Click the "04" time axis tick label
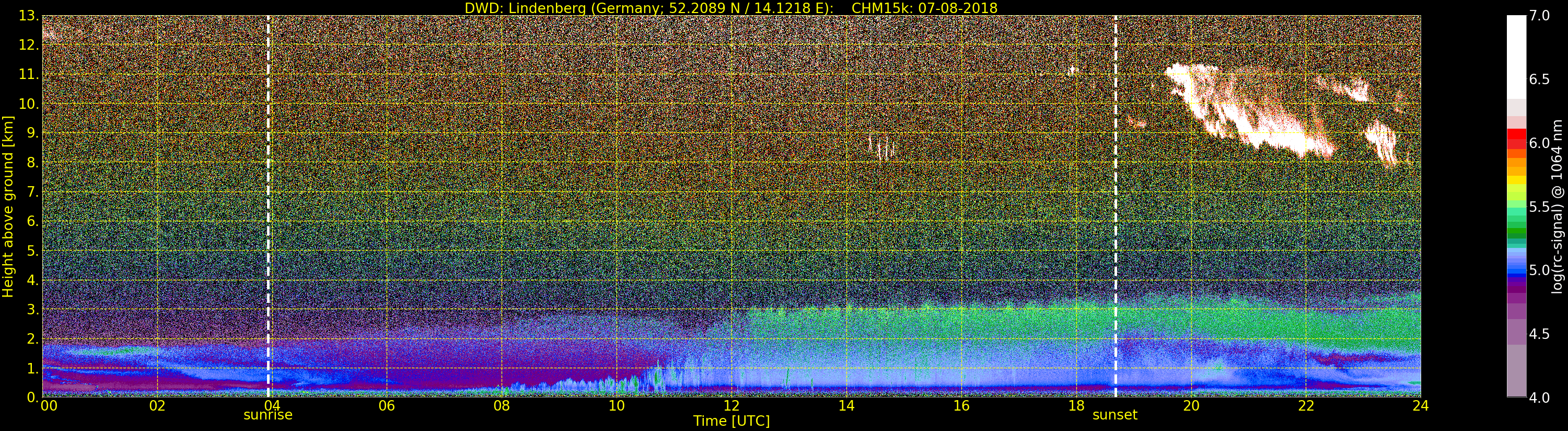 pyautogui.click(x=272, y=406)
